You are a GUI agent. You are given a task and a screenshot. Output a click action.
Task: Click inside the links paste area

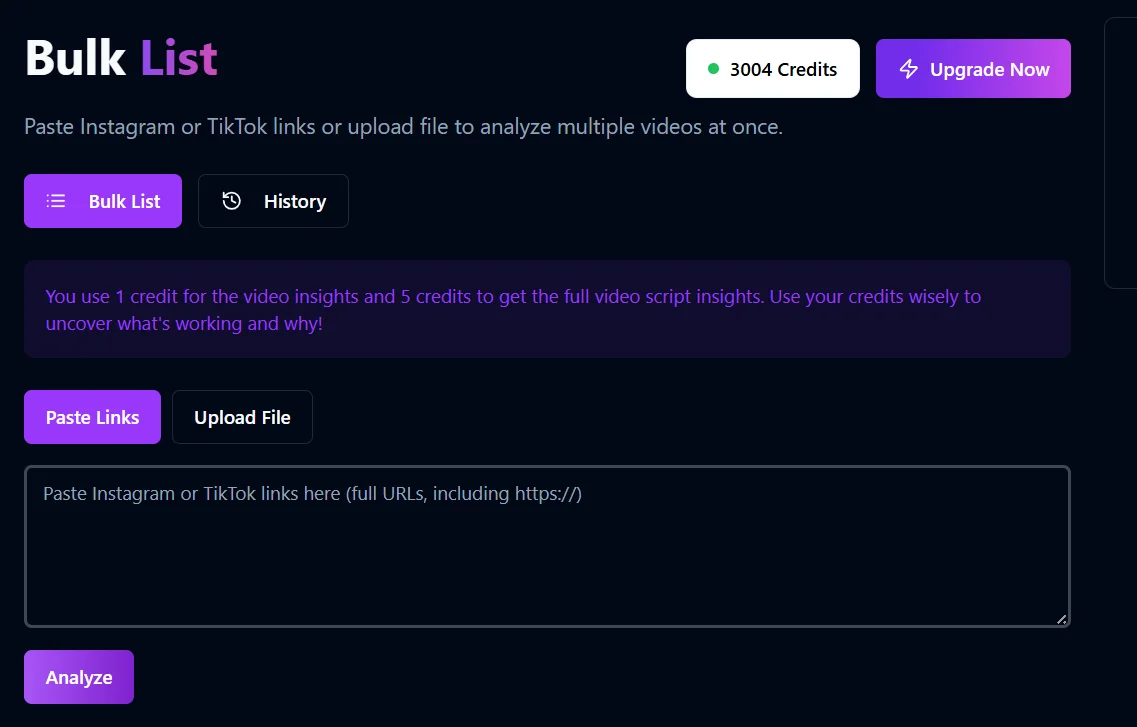coord(547,545)
